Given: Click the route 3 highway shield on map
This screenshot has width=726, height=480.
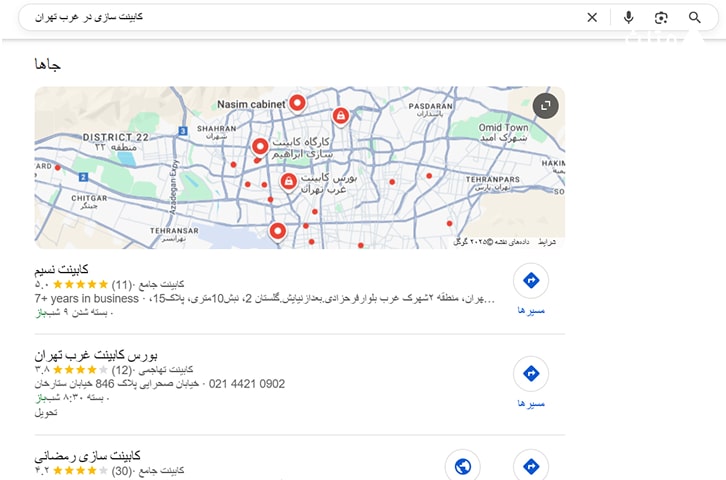Looking at the screenshot, I should 183,131.
